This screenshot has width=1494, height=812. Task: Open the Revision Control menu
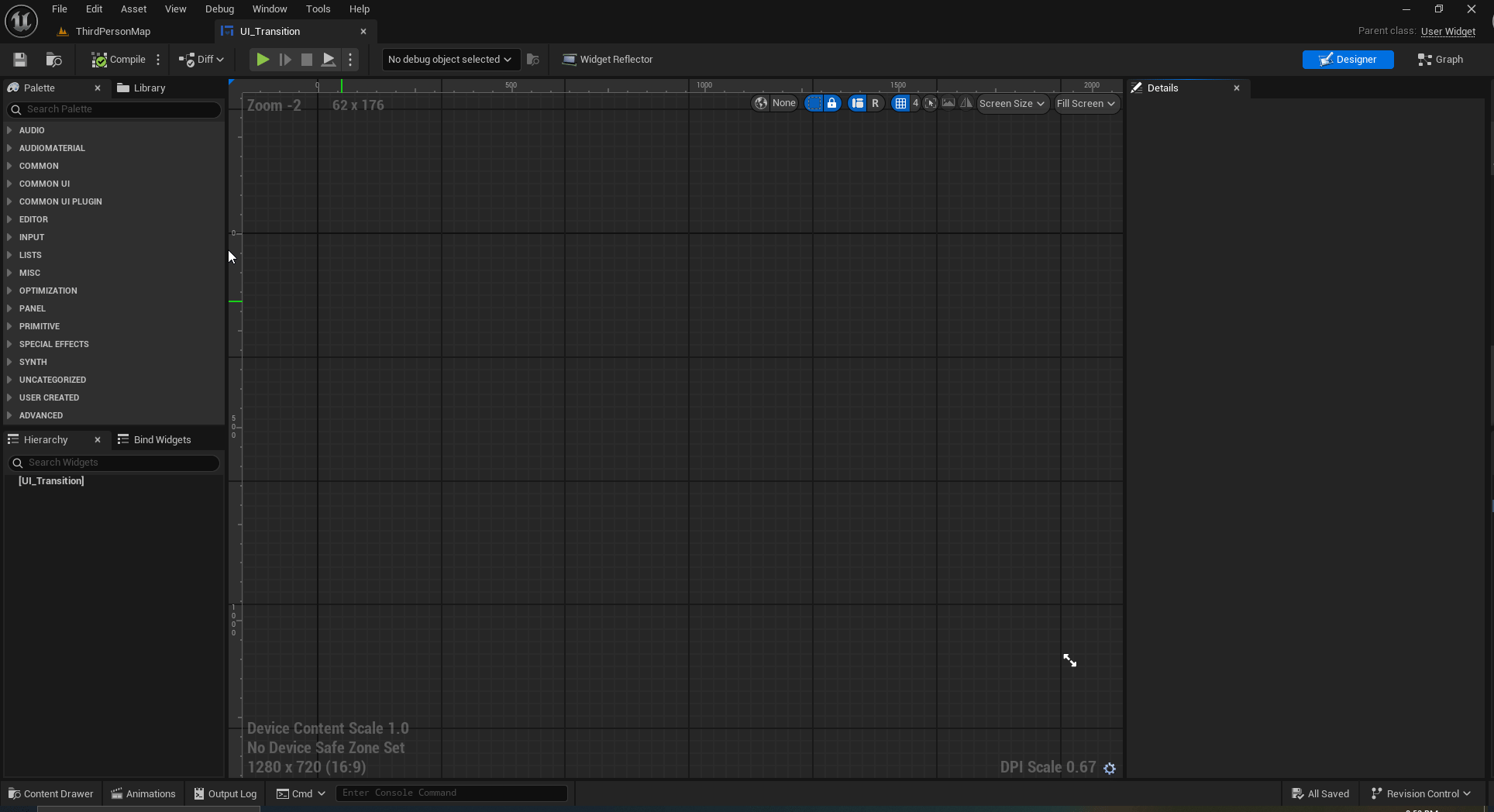1420,793
